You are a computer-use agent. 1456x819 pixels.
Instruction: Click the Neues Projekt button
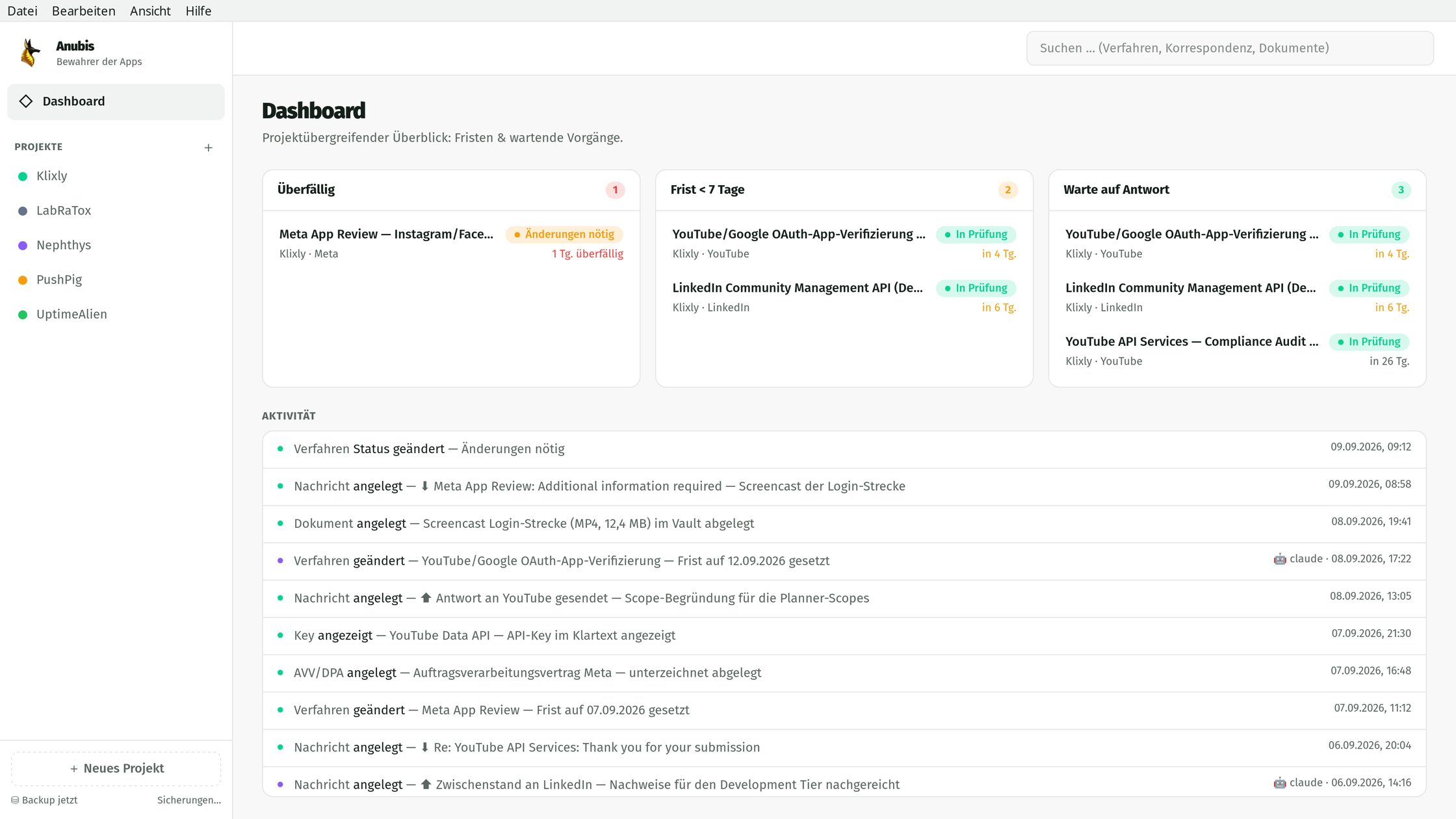[x=116, y=768]
